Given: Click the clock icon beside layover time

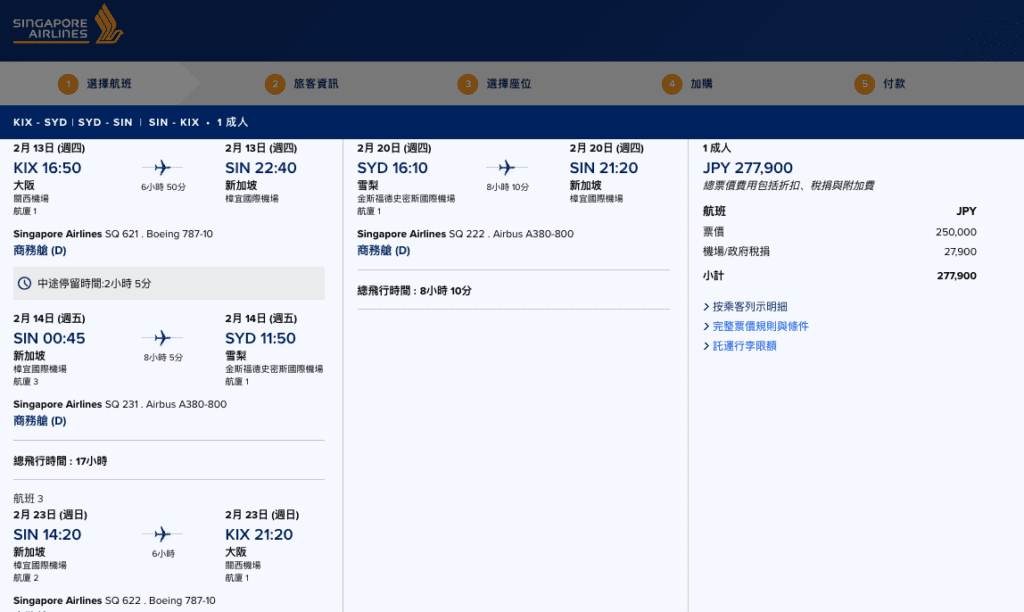Looking at the screenshot, I should point(24,283).
